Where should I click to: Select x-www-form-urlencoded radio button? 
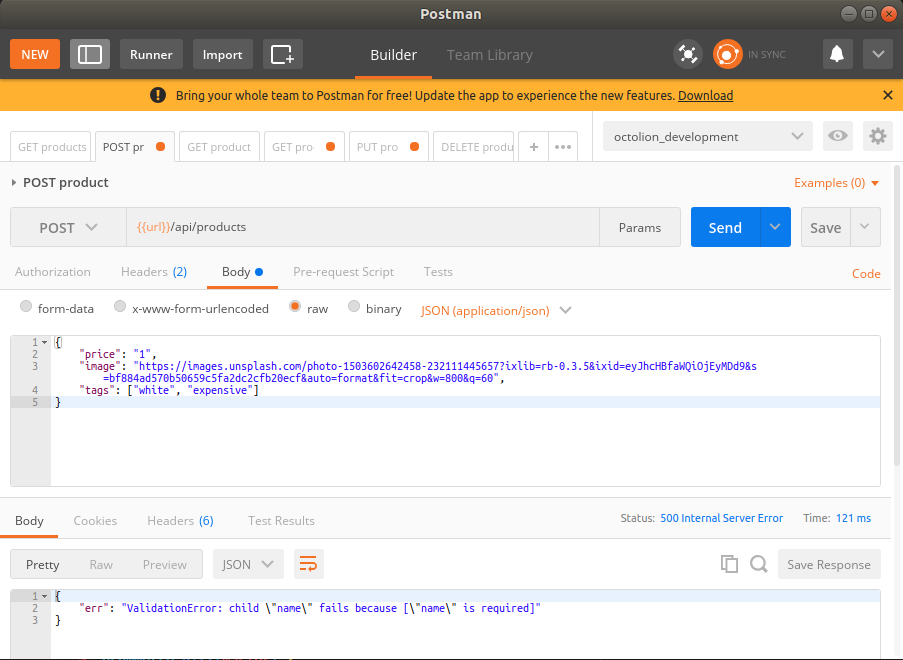click(x=120, y=306)
